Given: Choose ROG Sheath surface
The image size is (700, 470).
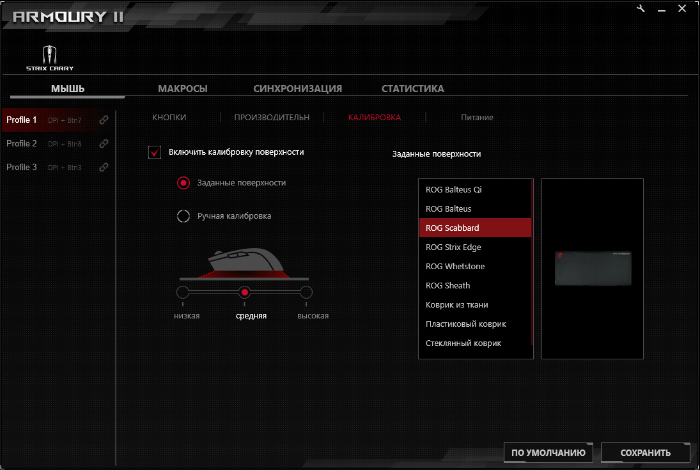Looking at the screenshot, I should click(x=475, y=286).
